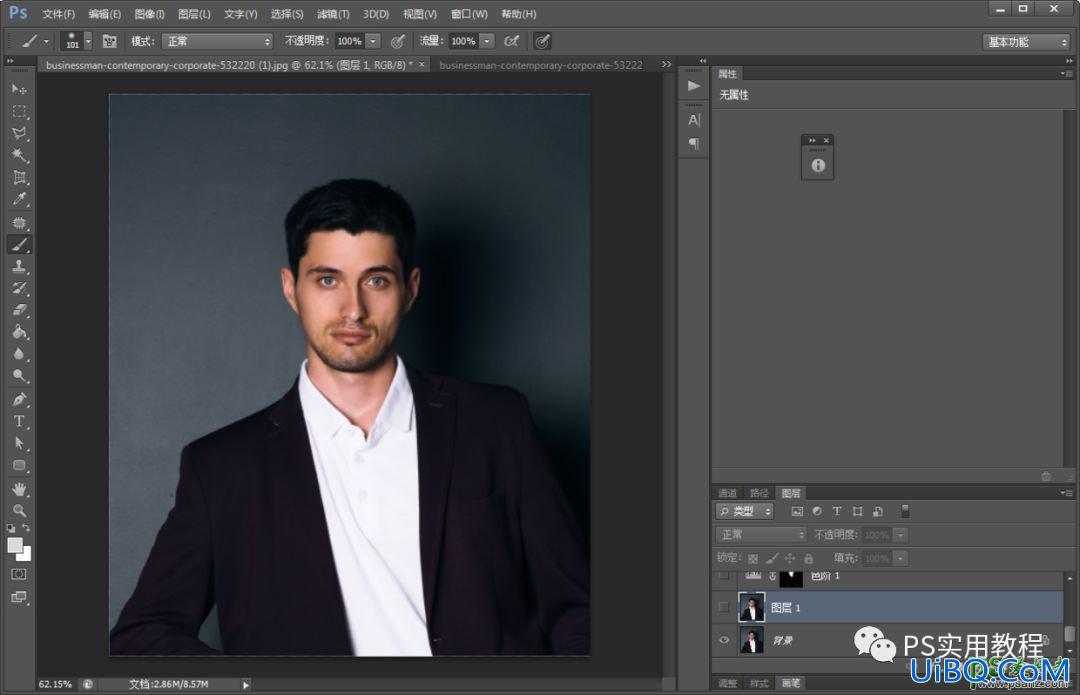Toggle Quick Mask mode
Viewport: 1080px width, 695px height.
pyautogui.click(x=19, y=574)
